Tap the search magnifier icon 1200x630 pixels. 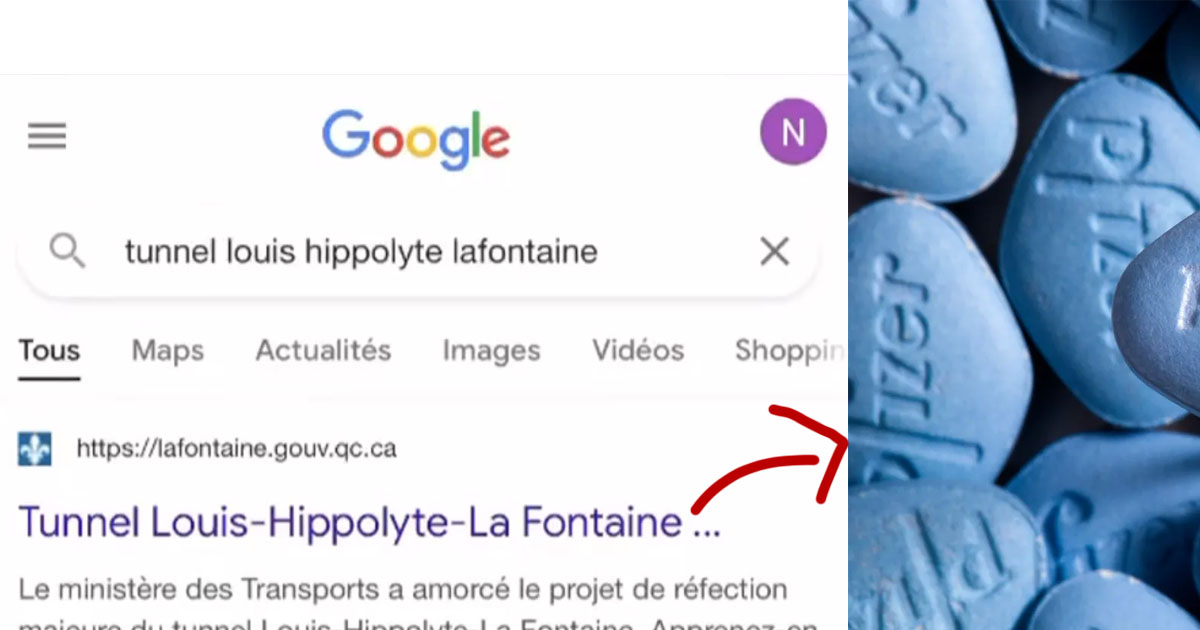(x=67, y=251)
